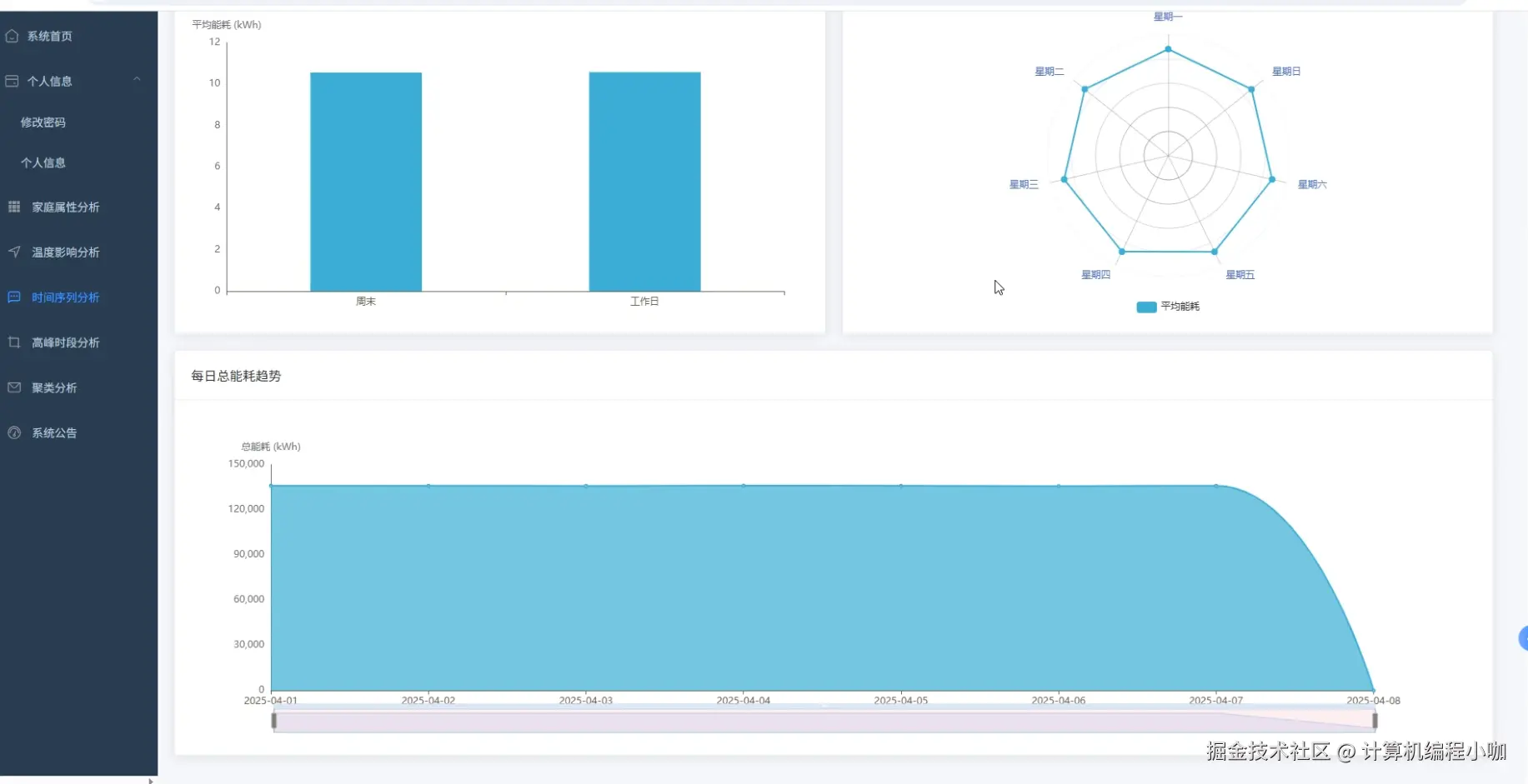The width and height of the screenshot is (1528, 784).
Task: Open the 修改密码 submenu item
Action: 79,122
